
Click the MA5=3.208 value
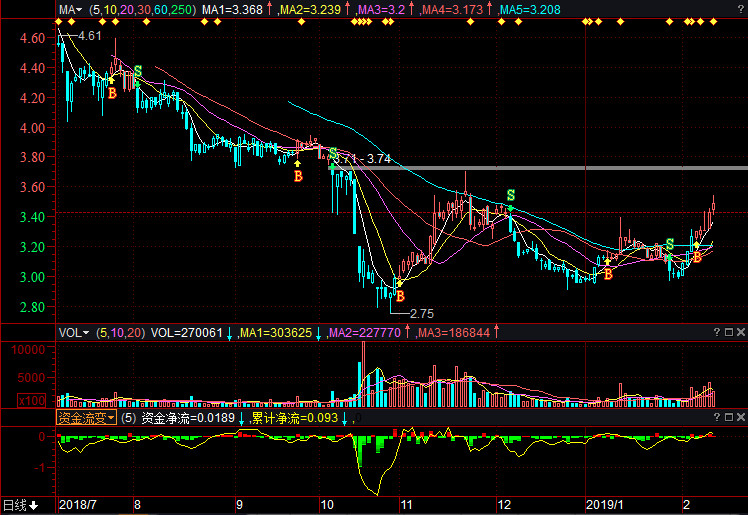(x=530, y=10)
